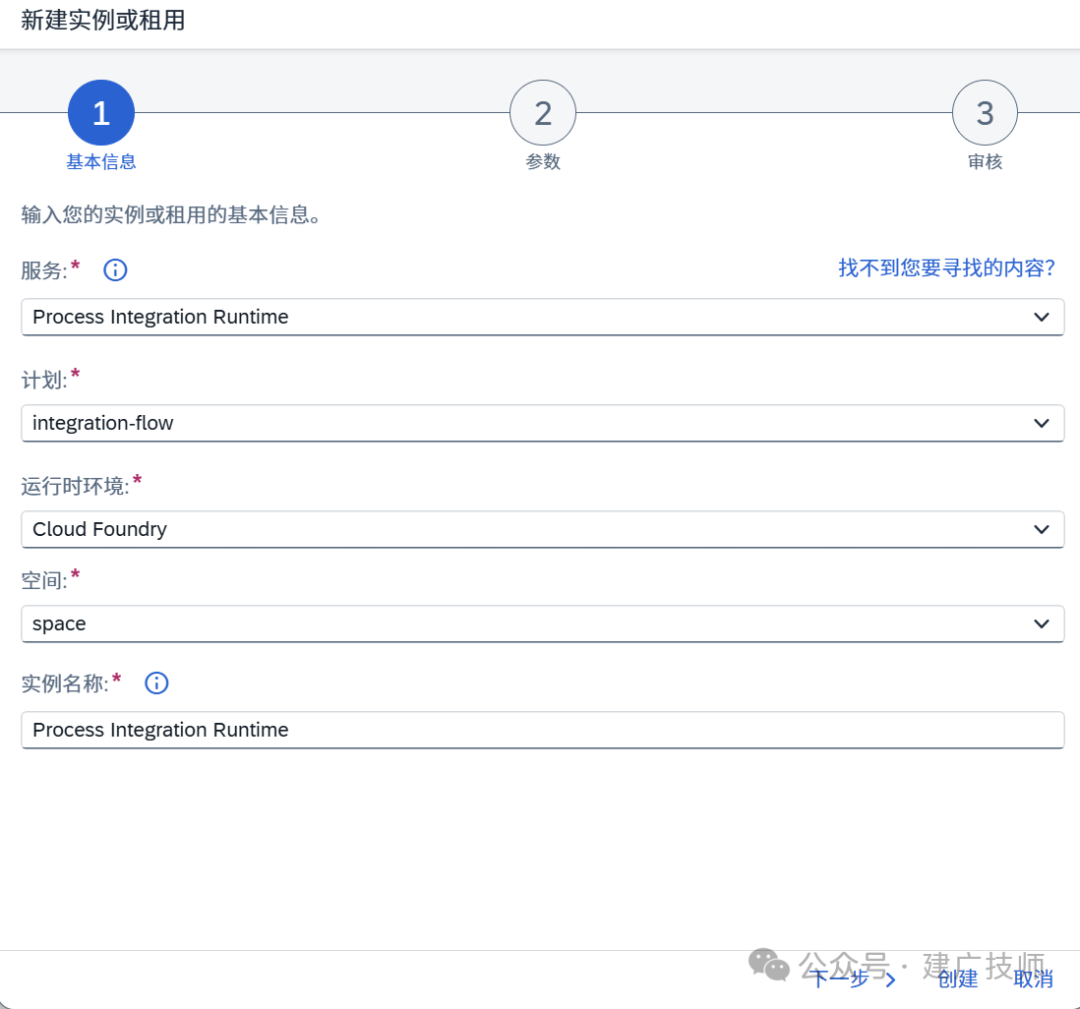Image resolution: width=1080 pixels, height=1009 pixels.
Task: Open the 服务 dropdown showing Process Integration Runtime
Action: pos(543,317)
